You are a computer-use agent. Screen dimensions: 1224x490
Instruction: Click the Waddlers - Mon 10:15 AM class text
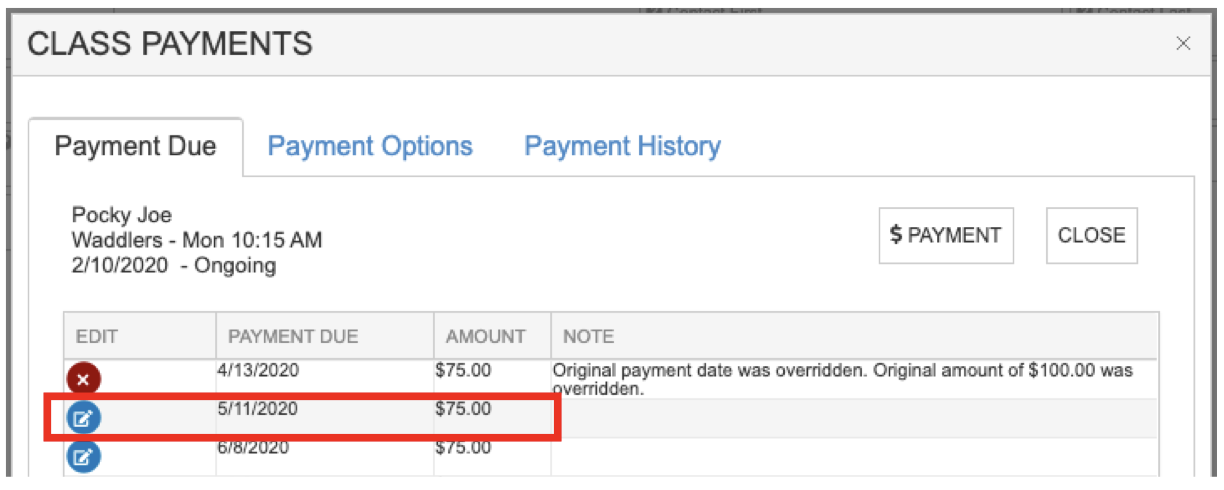[197, 240]
